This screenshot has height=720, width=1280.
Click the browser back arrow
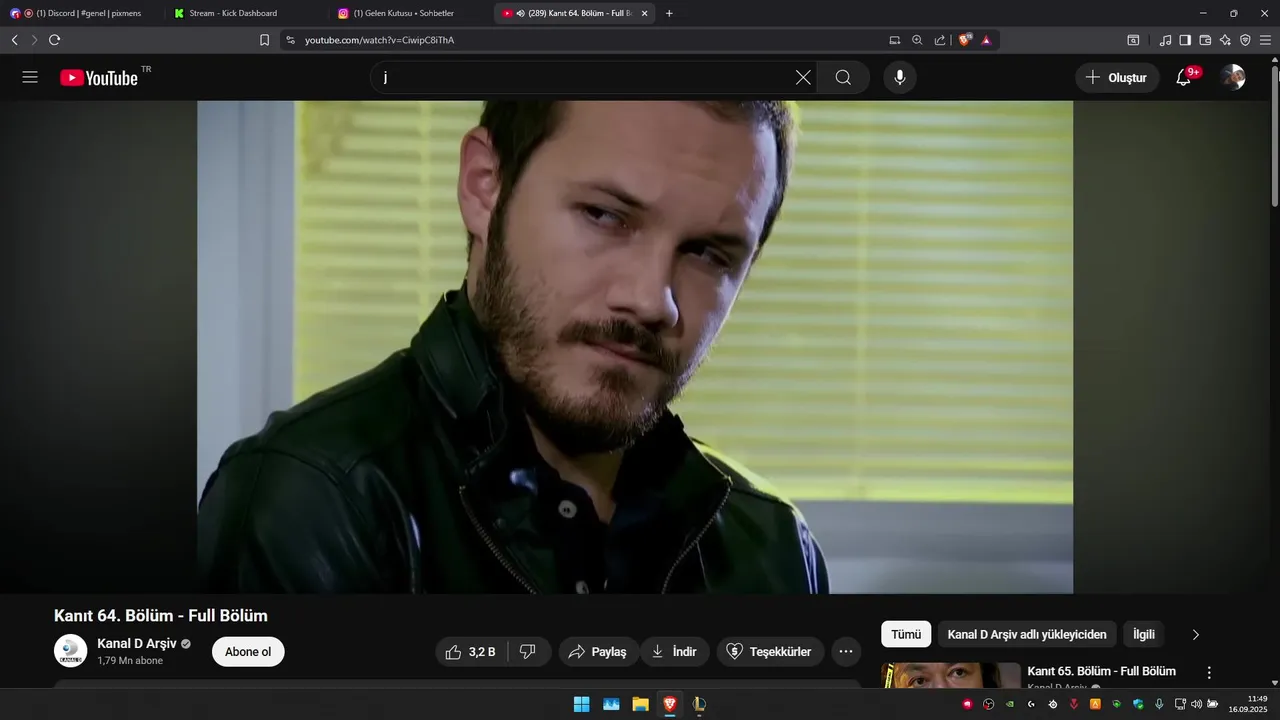(x=14, y=40)
